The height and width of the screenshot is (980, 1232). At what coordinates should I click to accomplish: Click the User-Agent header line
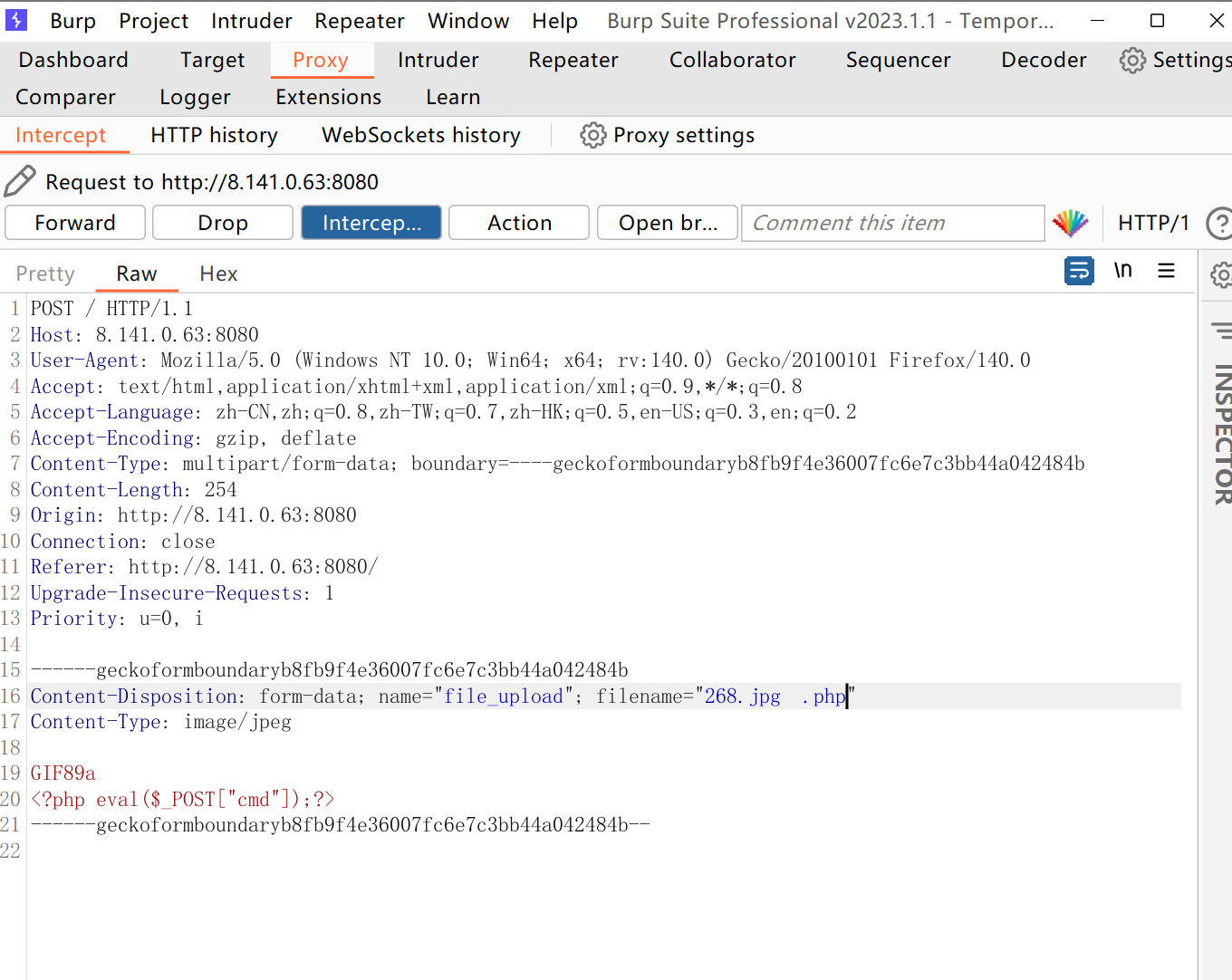tap(531, 360)
